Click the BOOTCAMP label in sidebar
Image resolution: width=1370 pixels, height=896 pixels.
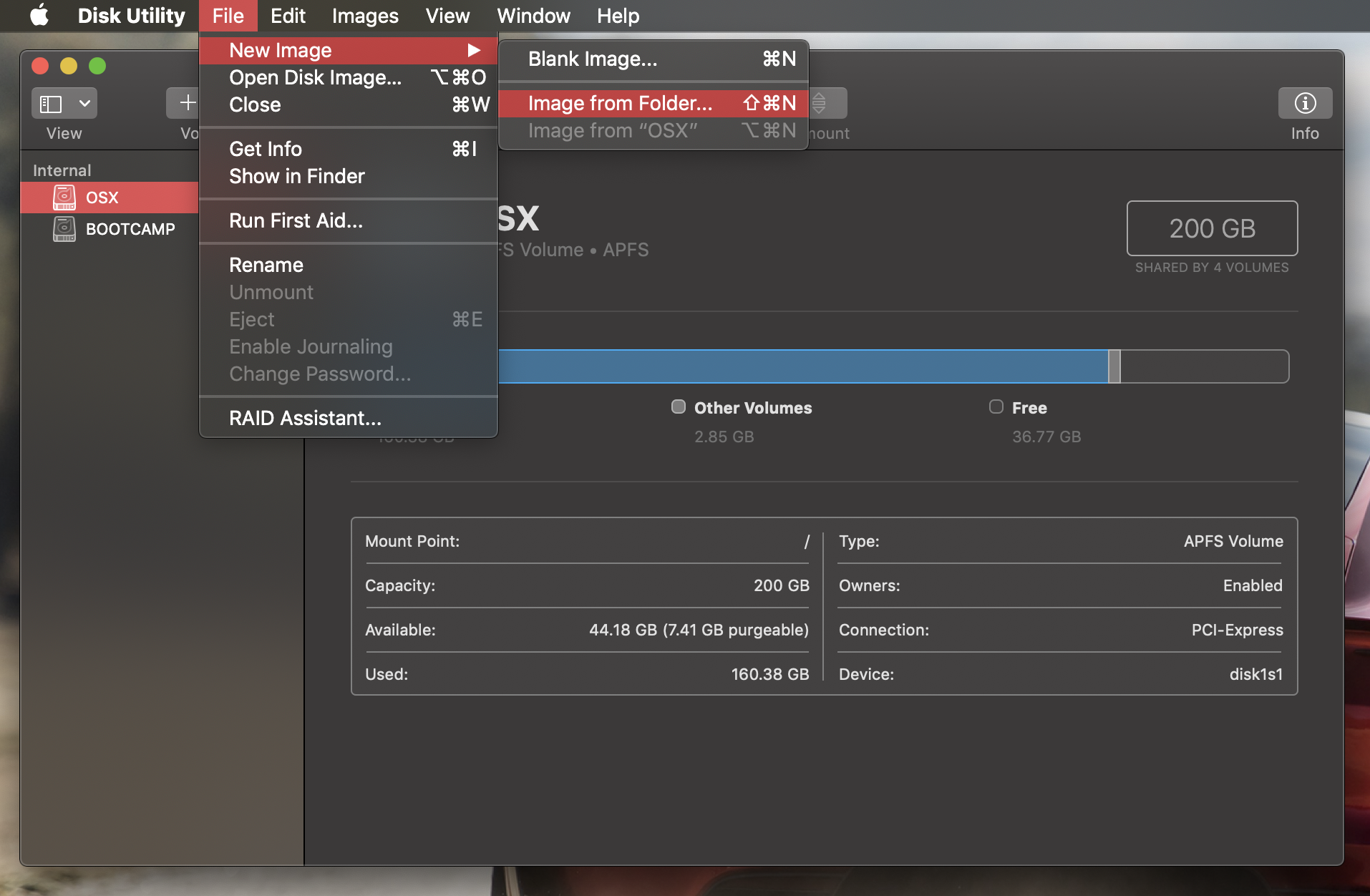point(130,229)
